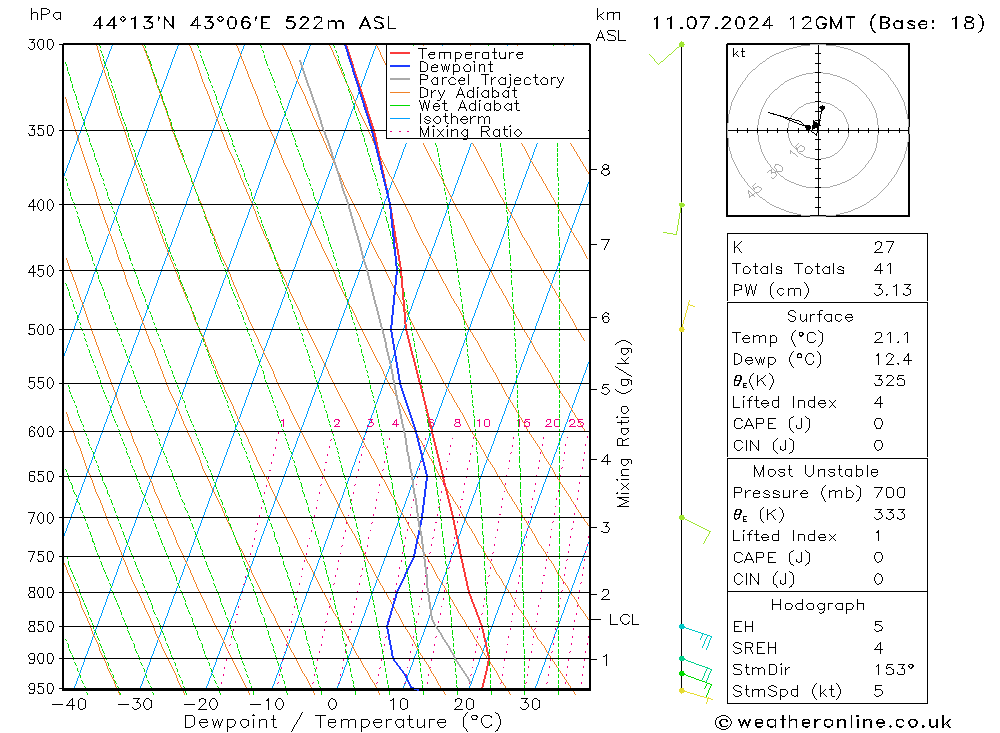This screenshot has width=1000, height=733.
Task: Click the Dry Adiabat legend label
Action: pos(467,93)
